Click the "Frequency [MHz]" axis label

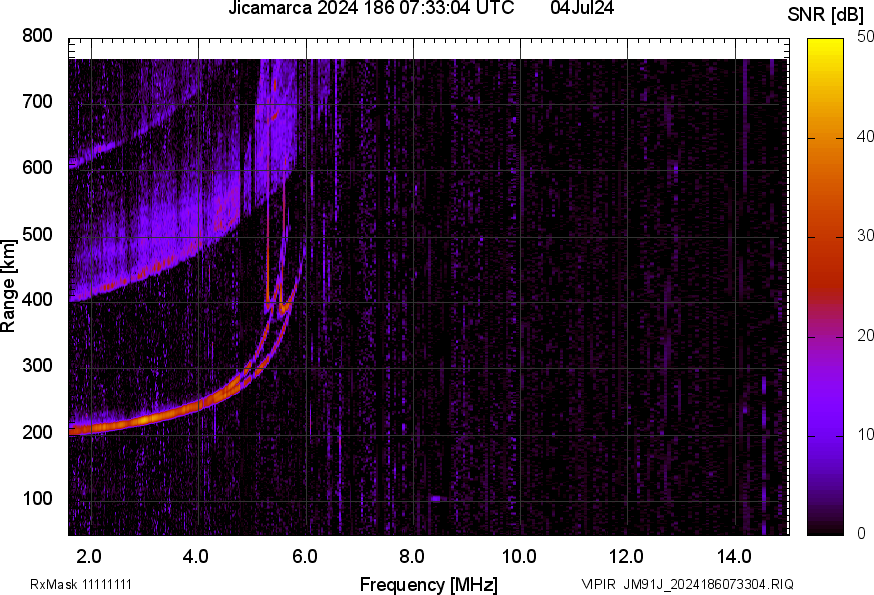point(429,584)
